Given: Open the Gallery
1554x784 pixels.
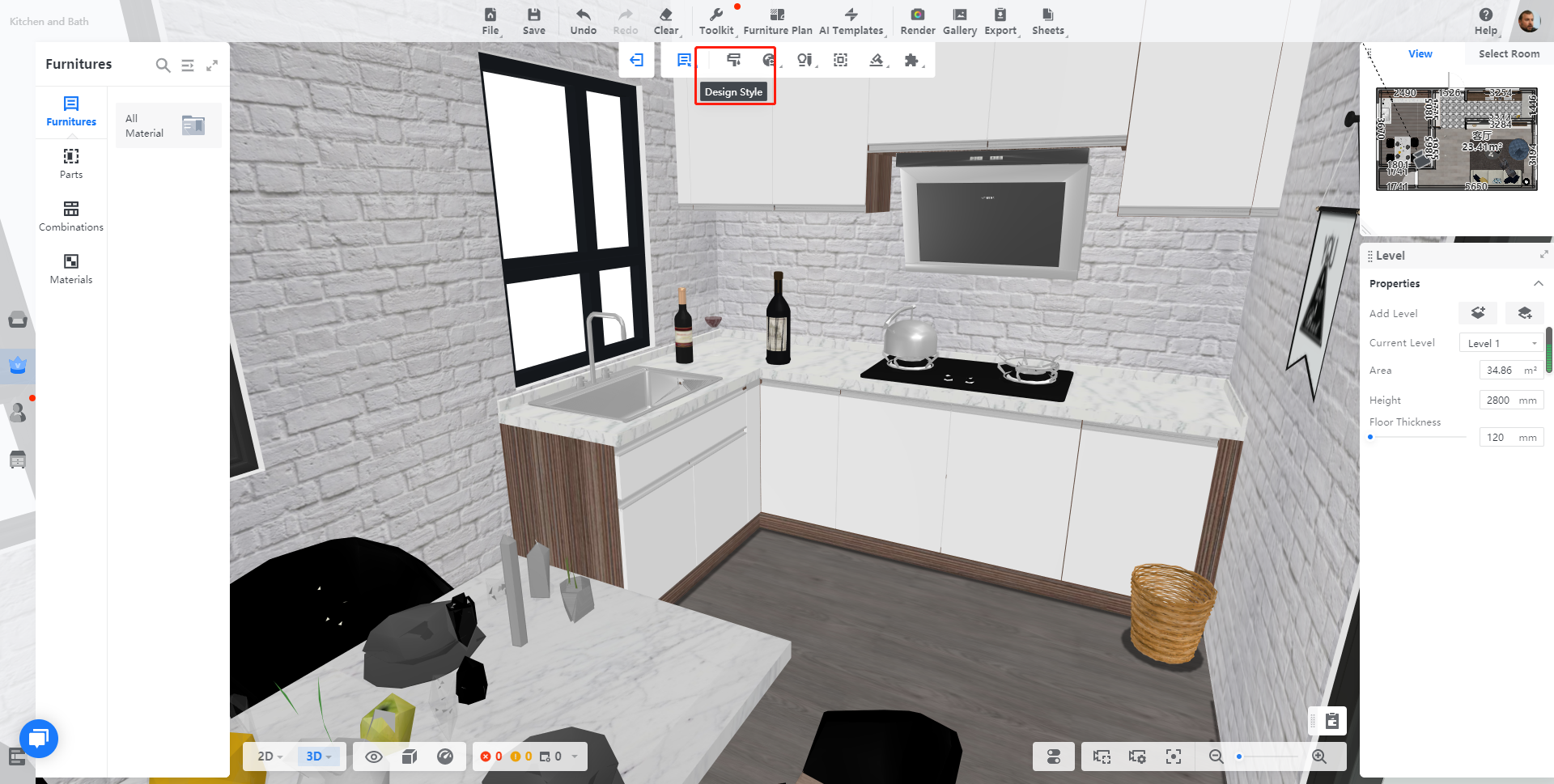Looking at the screenshot, I should (959, 21).
